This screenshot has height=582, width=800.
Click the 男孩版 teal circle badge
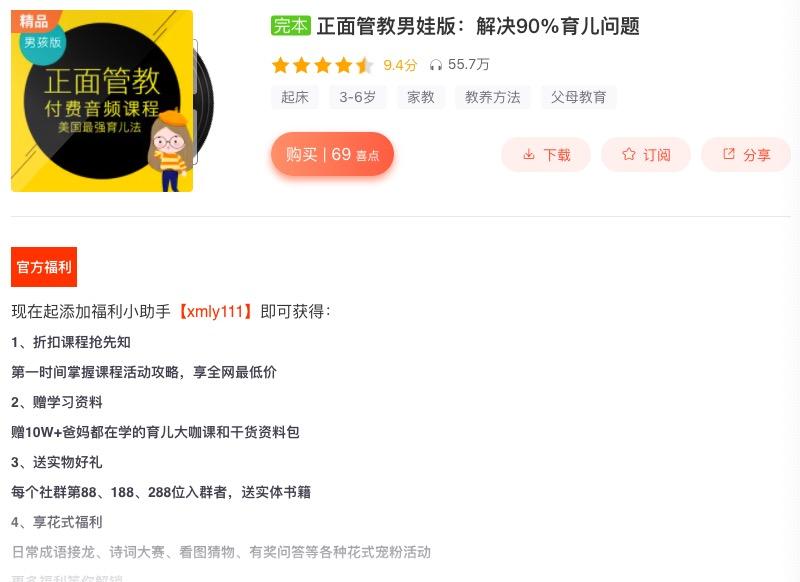tap(43, 43)
